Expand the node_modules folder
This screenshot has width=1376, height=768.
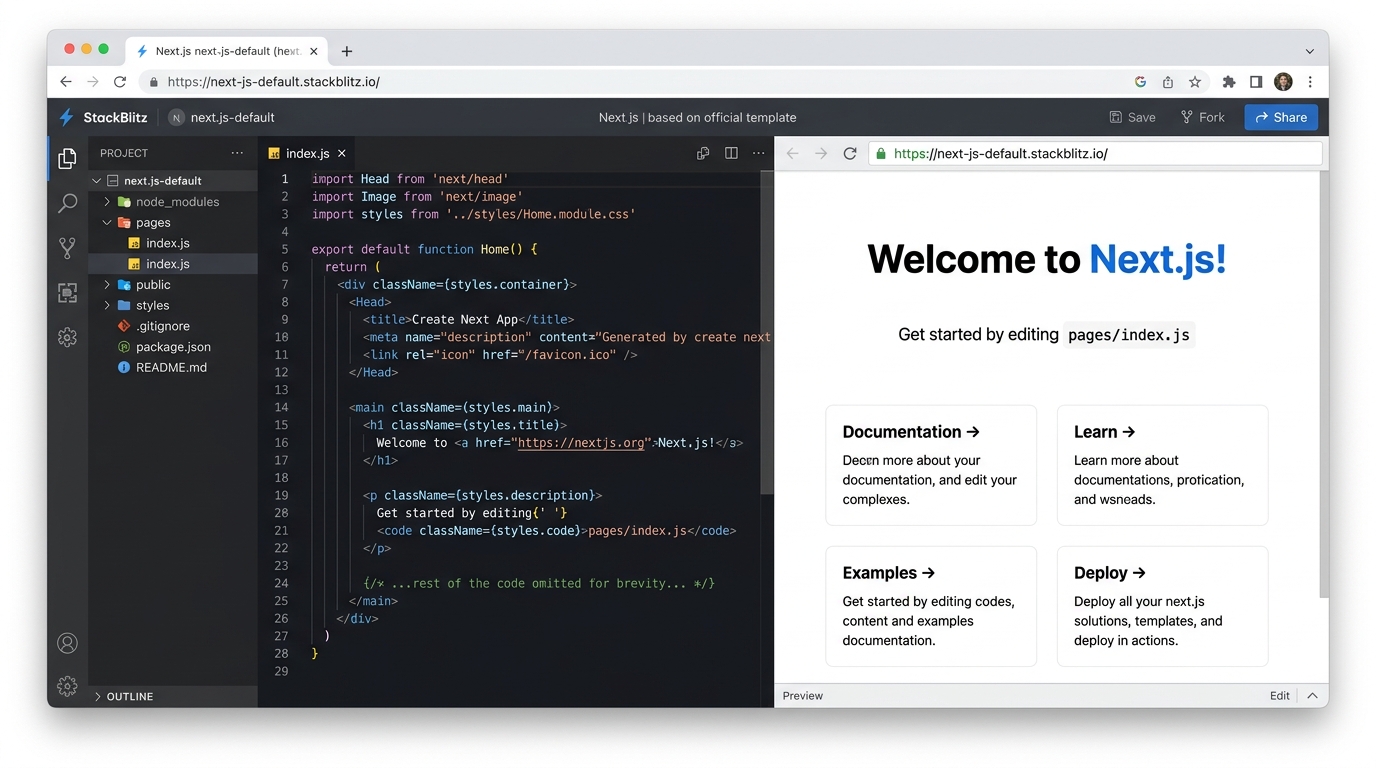point(108,202)
